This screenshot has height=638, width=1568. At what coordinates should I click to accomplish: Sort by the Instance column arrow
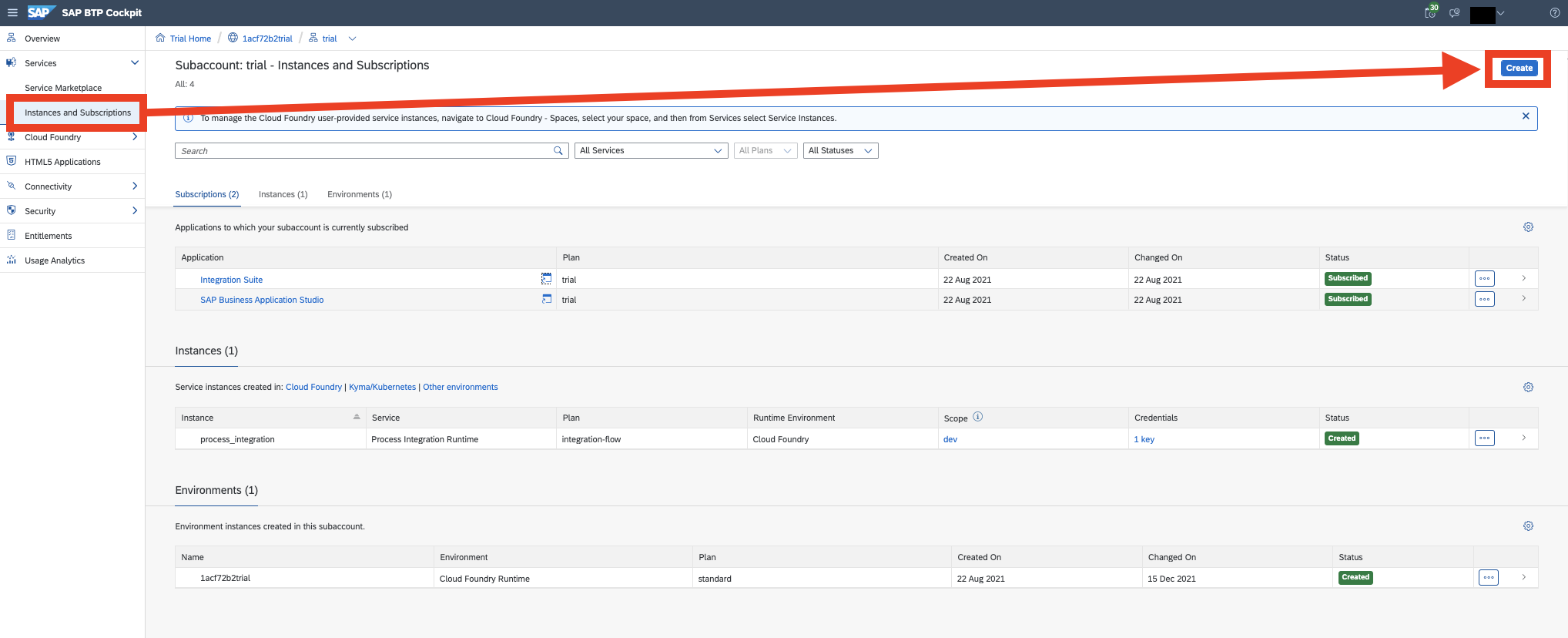357,417
